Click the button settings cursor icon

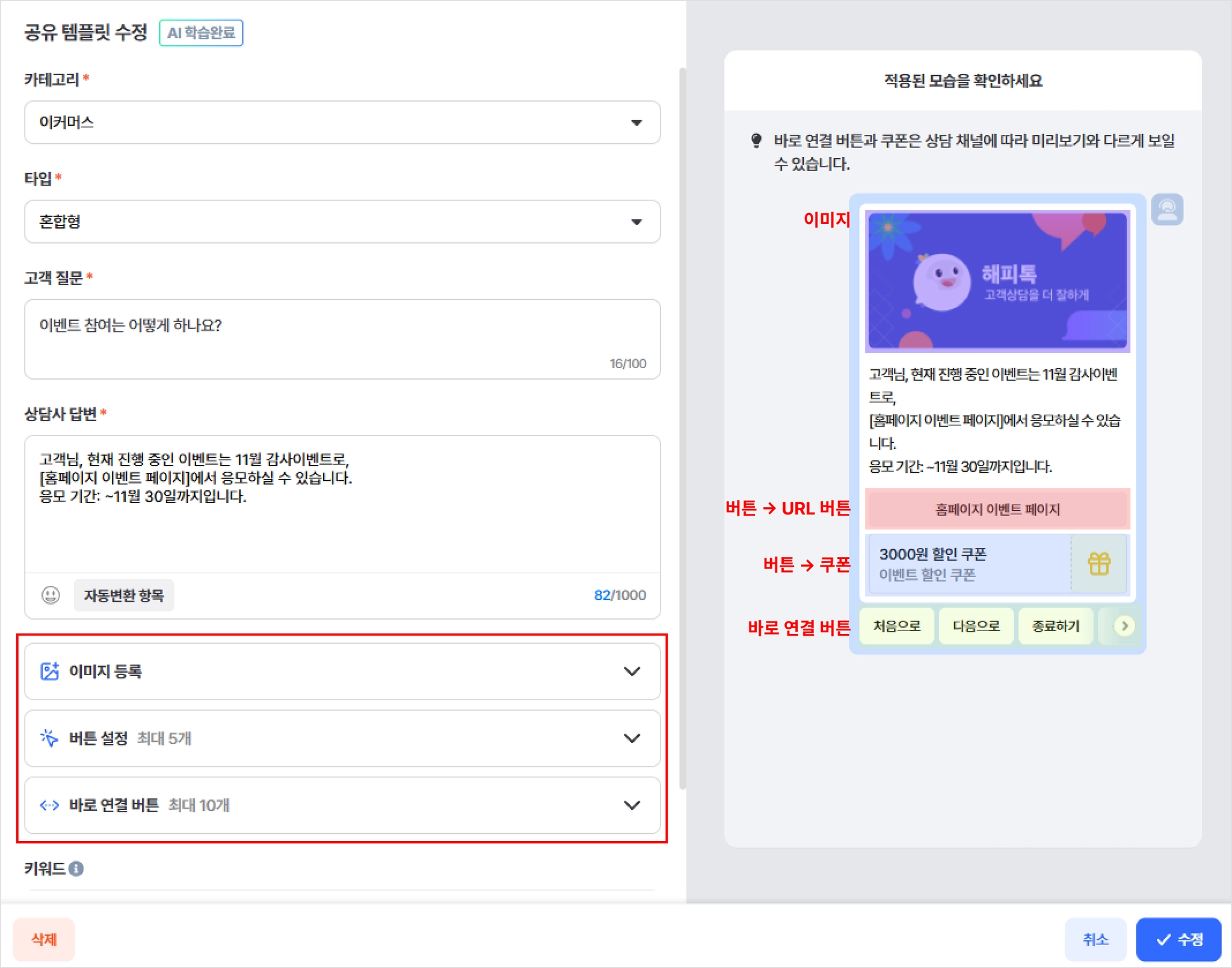pyautogui.click(x=49, y=738)
